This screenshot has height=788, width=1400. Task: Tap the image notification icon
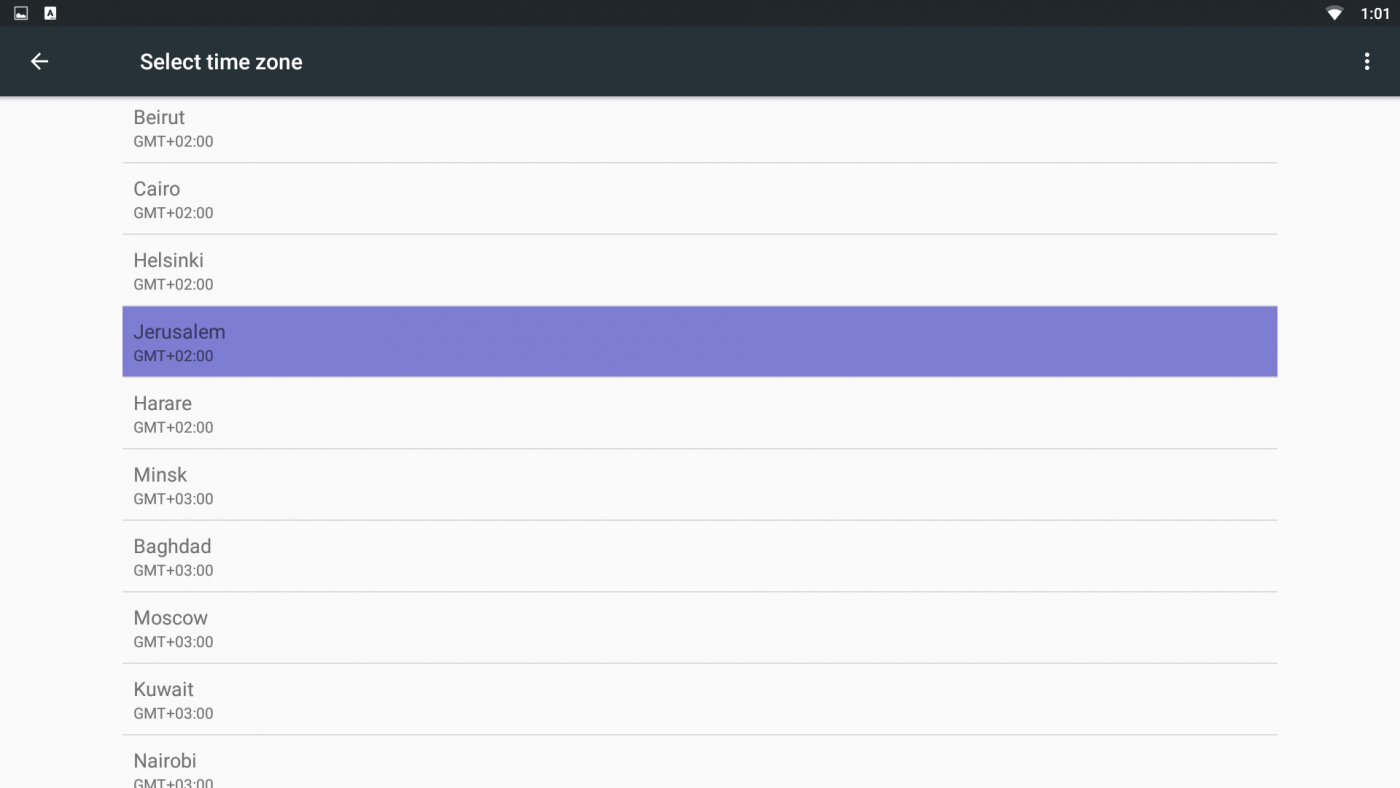21,14
